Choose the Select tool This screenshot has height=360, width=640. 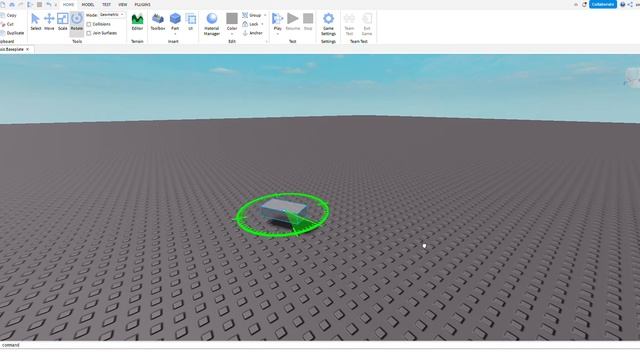point(36,22)
